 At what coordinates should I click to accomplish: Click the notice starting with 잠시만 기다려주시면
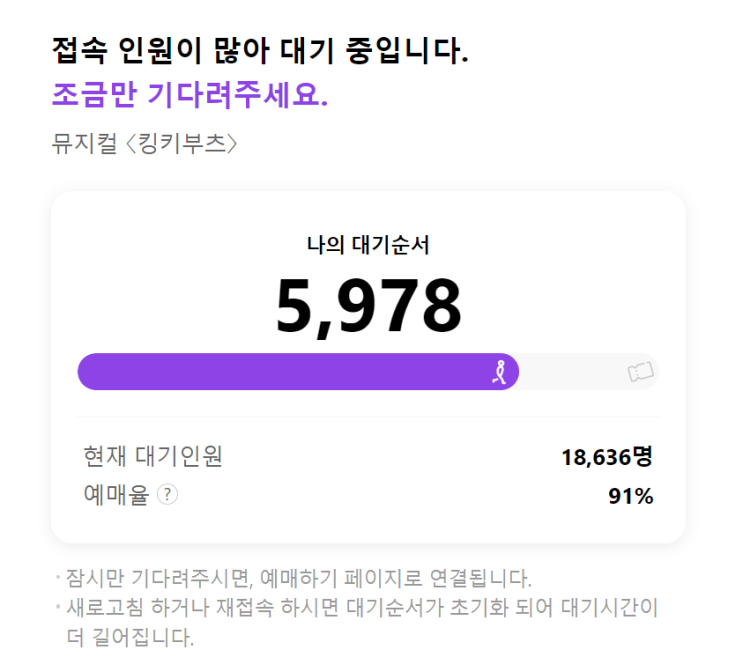298,578
